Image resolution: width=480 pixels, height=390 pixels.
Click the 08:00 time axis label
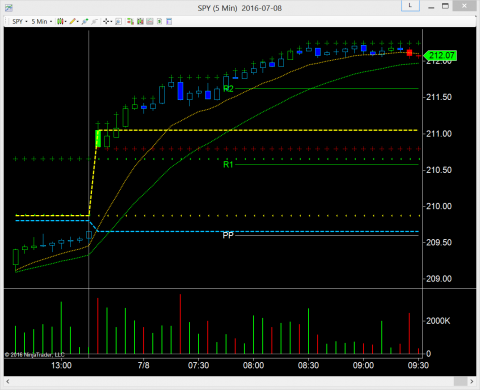pos(253,366)
